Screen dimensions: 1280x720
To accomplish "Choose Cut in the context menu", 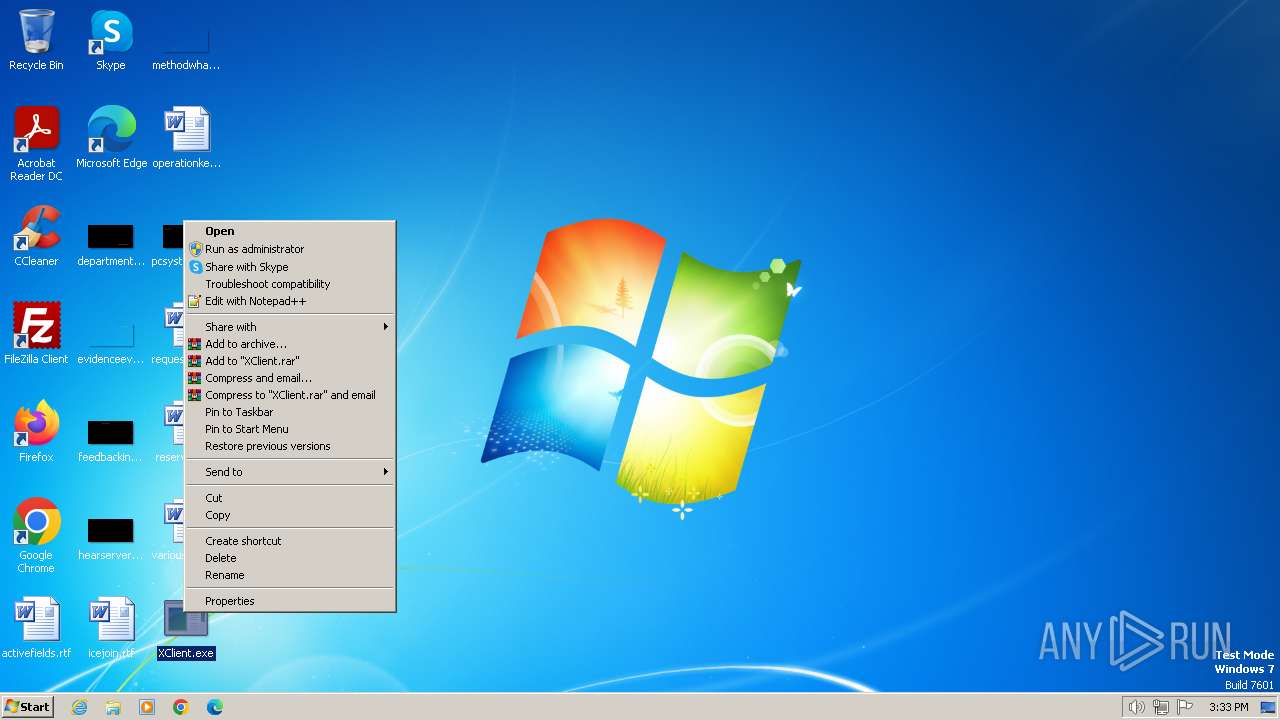I will coord(290,498).
